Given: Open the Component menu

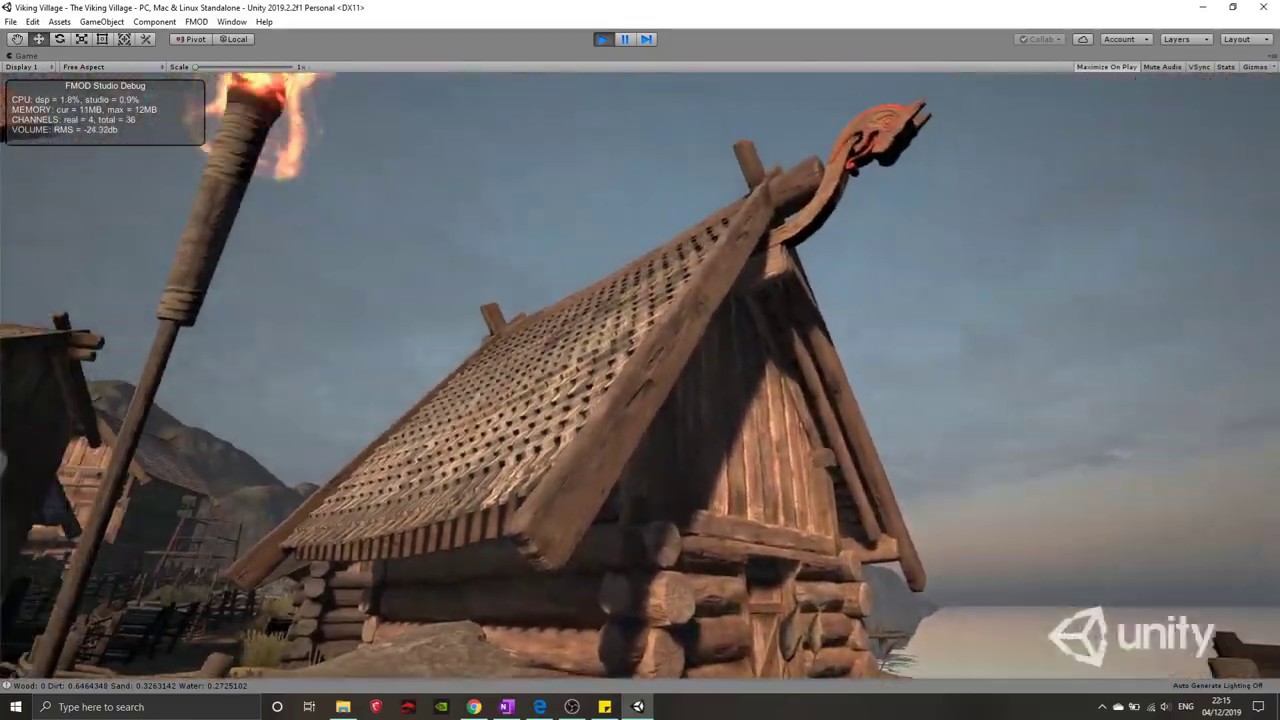Looking at the screenshot, I should [x=155, y=22].
